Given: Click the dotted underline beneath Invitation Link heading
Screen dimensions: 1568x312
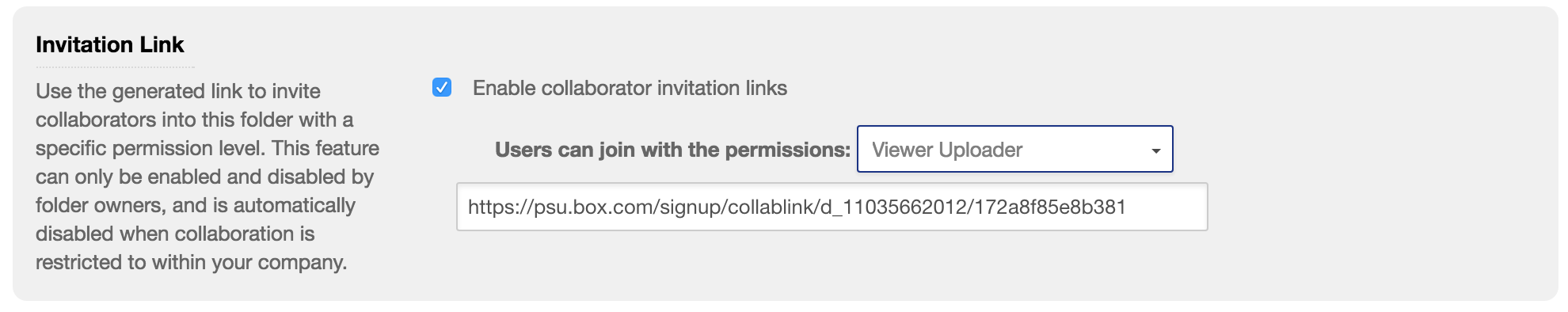Looking at the screenshot, I should pyautogui.click(x=115, y=67).
